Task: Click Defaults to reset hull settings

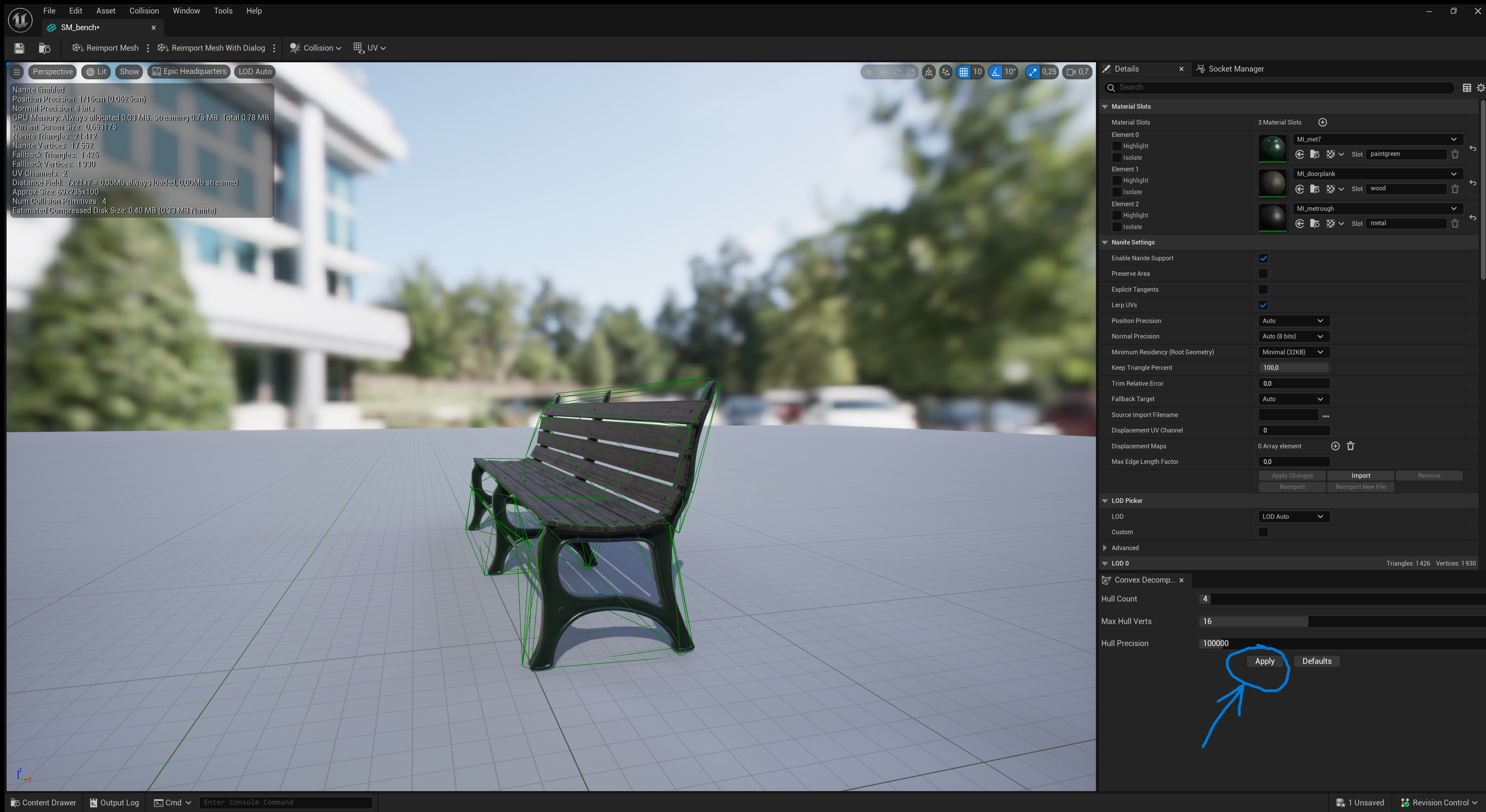Action: (x=1317, y=661)
